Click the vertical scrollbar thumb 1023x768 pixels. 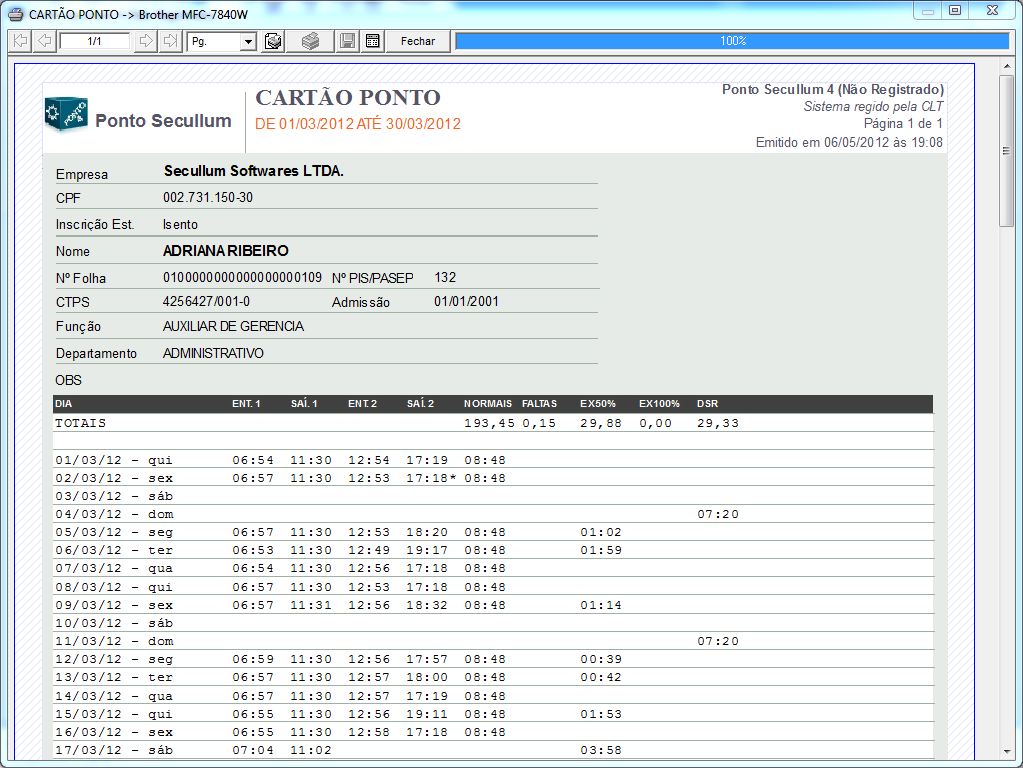pos(1006,151)
